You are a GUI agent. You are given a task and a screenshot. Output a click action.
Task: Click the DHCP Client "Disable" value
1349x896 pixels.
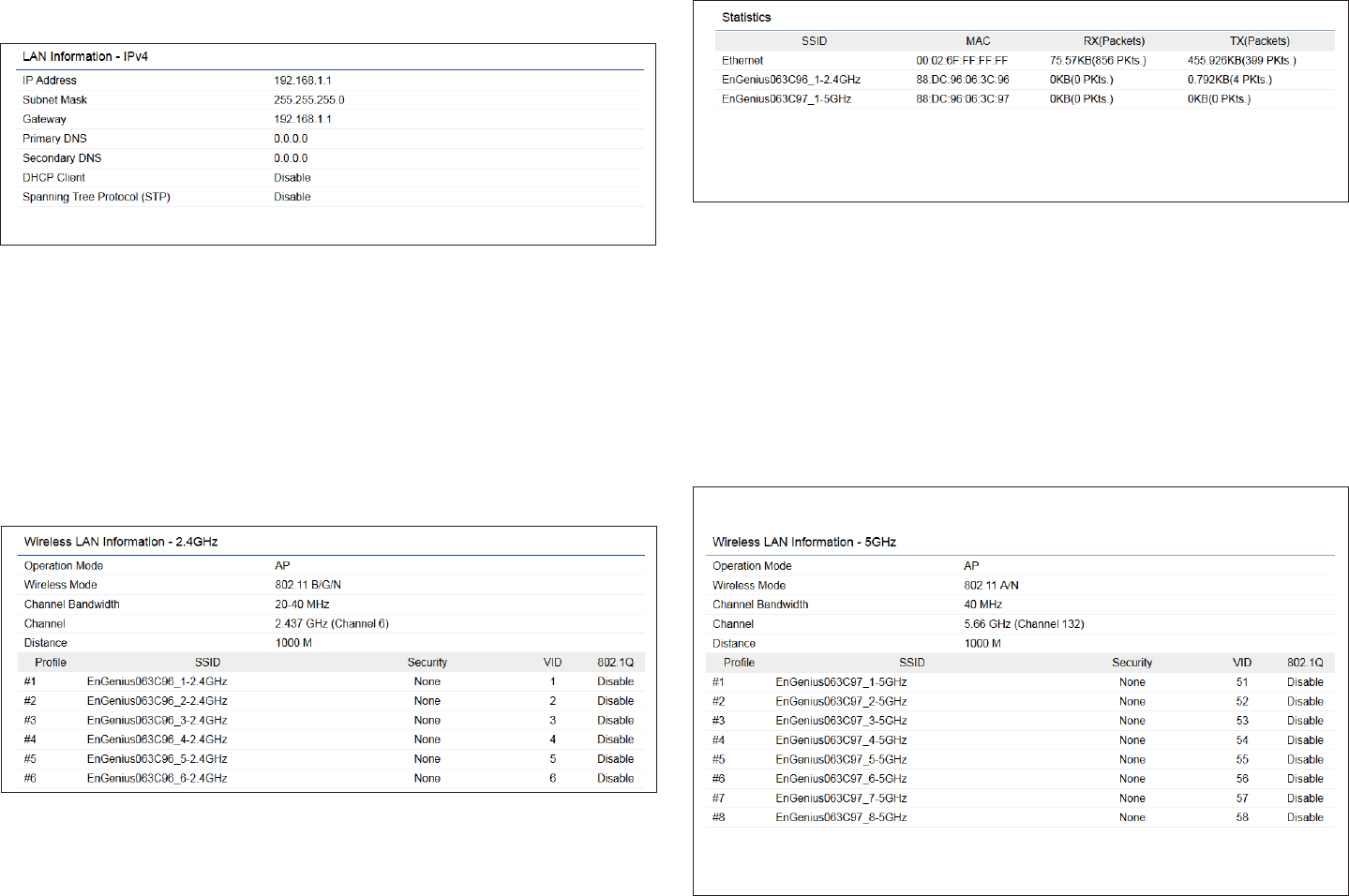(x=292, y=177)
